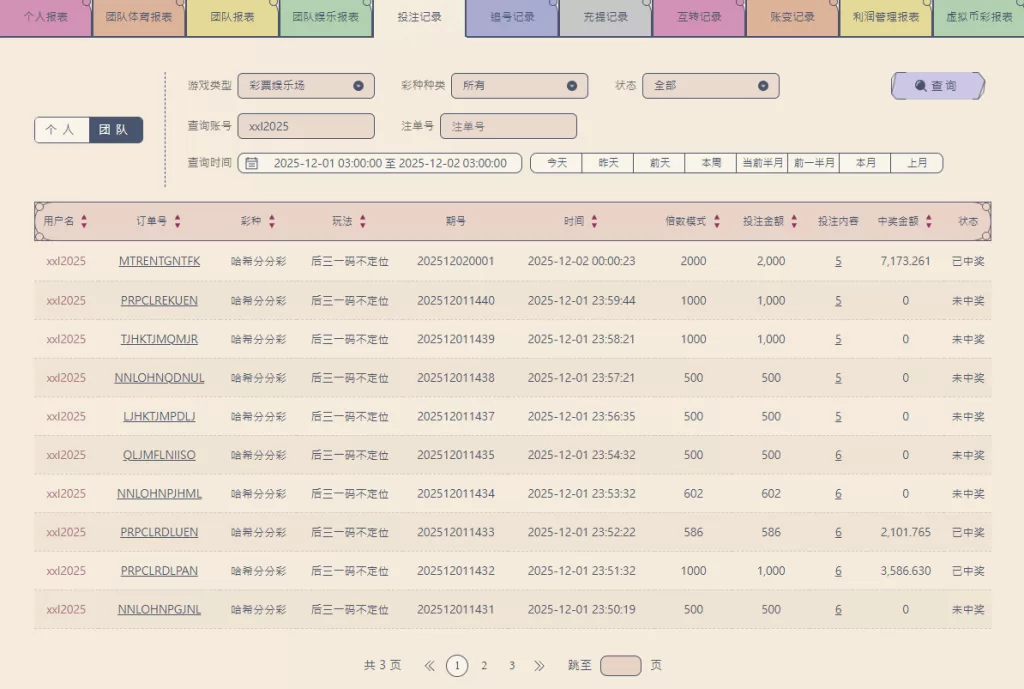
Task: Click the magnifier icon on the query button
Action: pos(921,86)
